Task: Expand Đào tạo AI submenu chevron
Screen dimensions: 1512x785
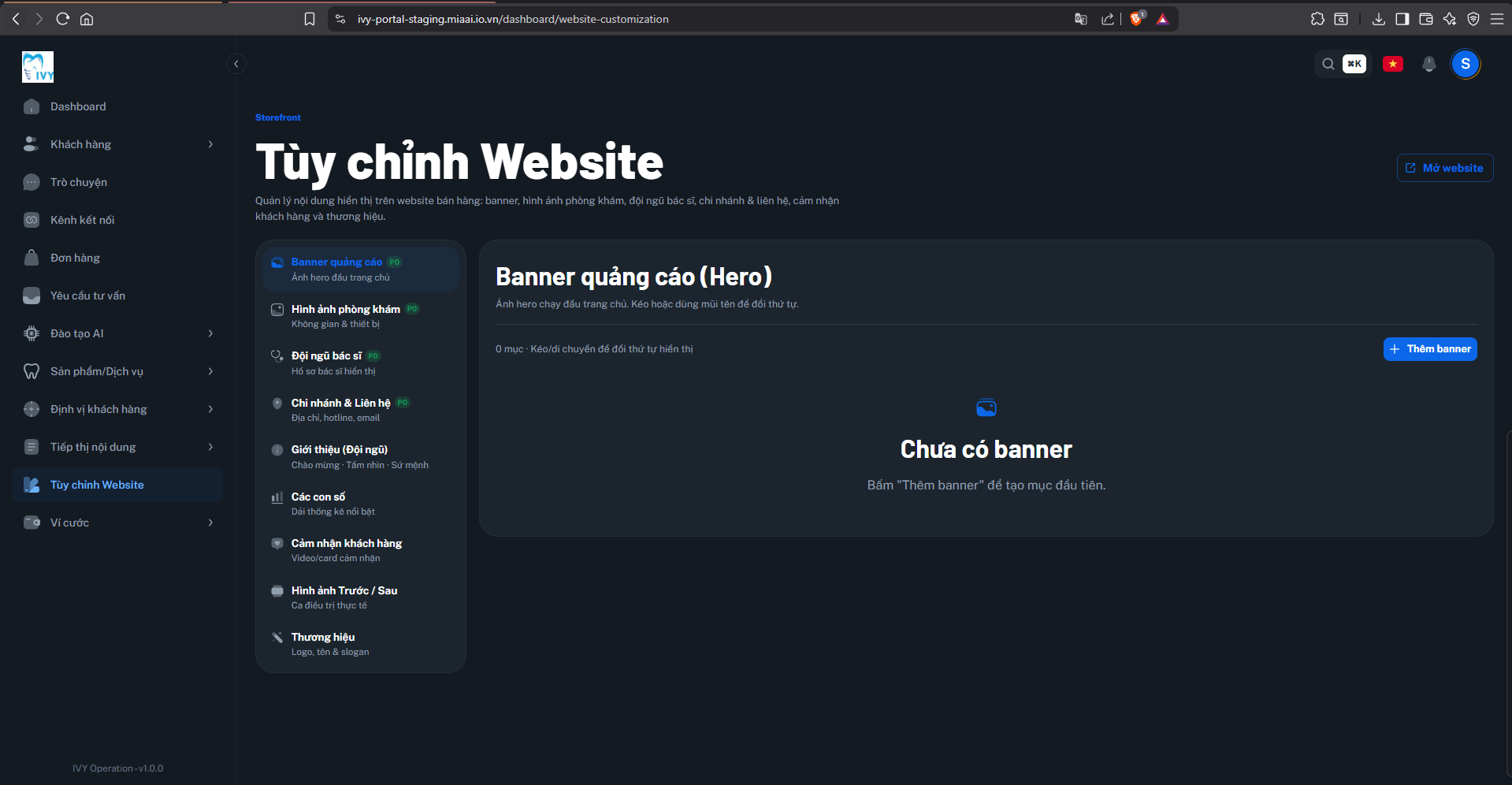Action: [210, 333]
